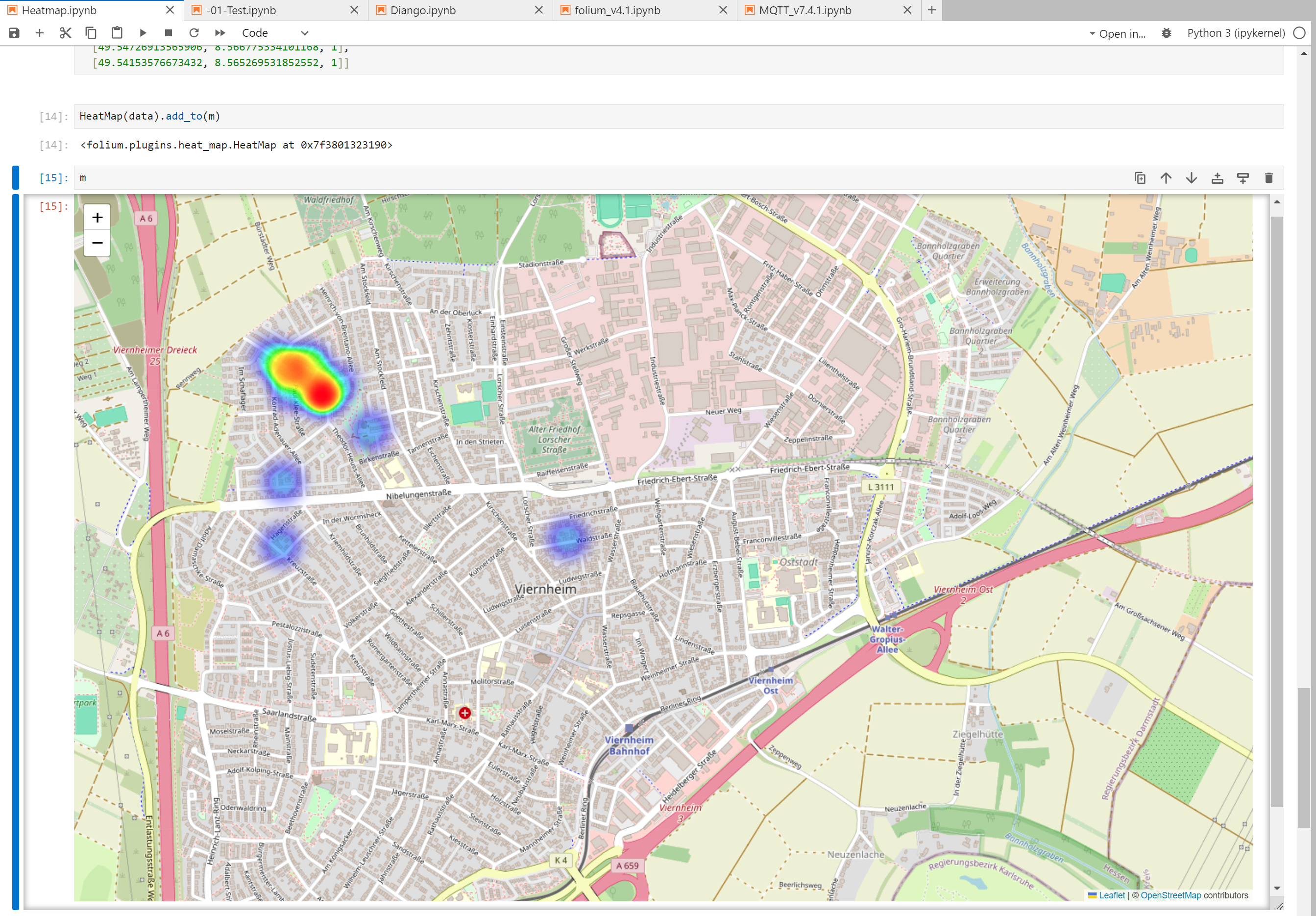Zoom out on the map

coord(97,243)
